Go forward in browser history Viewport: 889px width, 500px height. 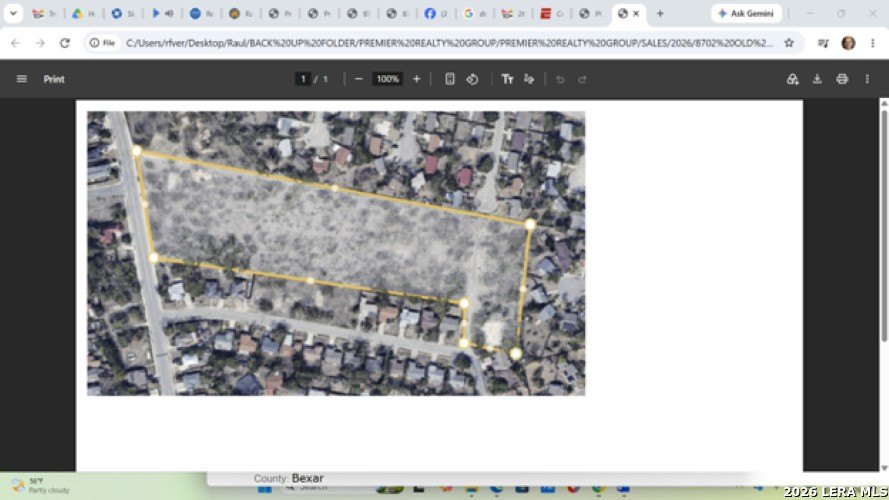[x=40, y=43]
